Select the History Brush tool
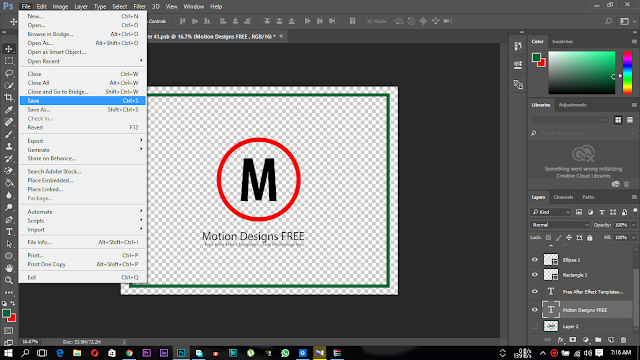 [x=9, y=159]
